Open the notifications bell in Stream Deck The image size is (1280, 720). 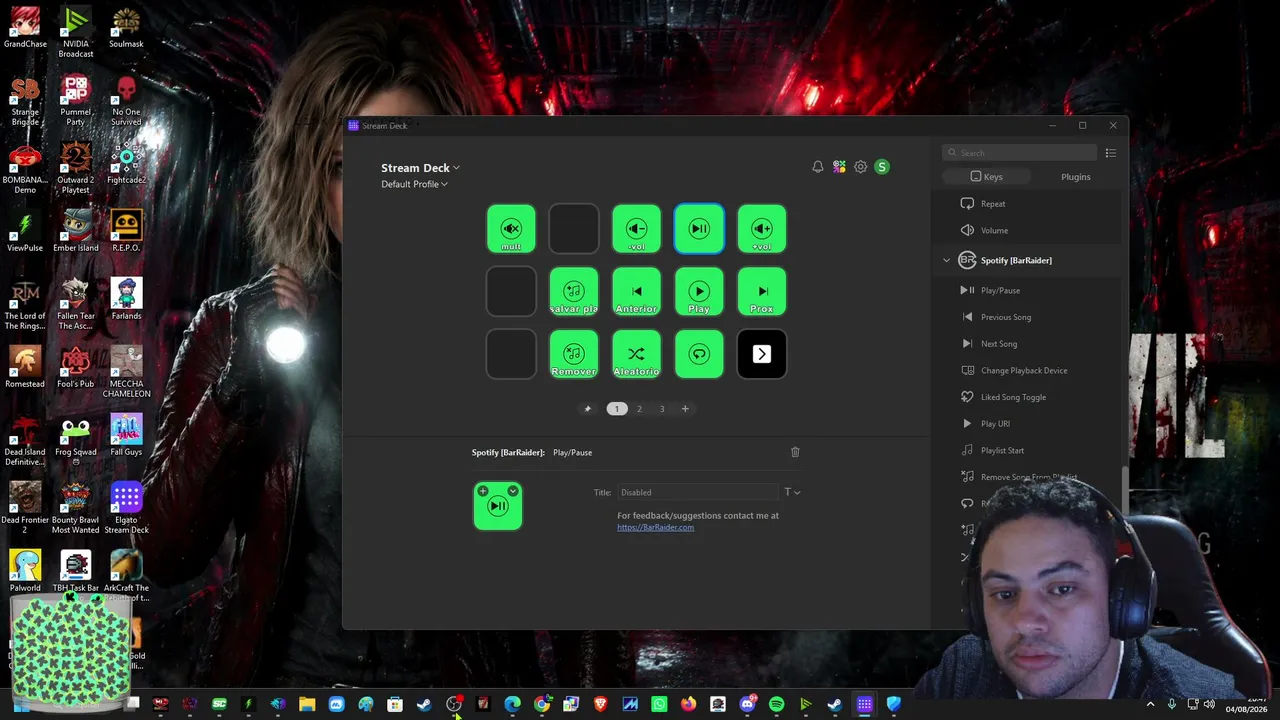[x=818, y=167]
